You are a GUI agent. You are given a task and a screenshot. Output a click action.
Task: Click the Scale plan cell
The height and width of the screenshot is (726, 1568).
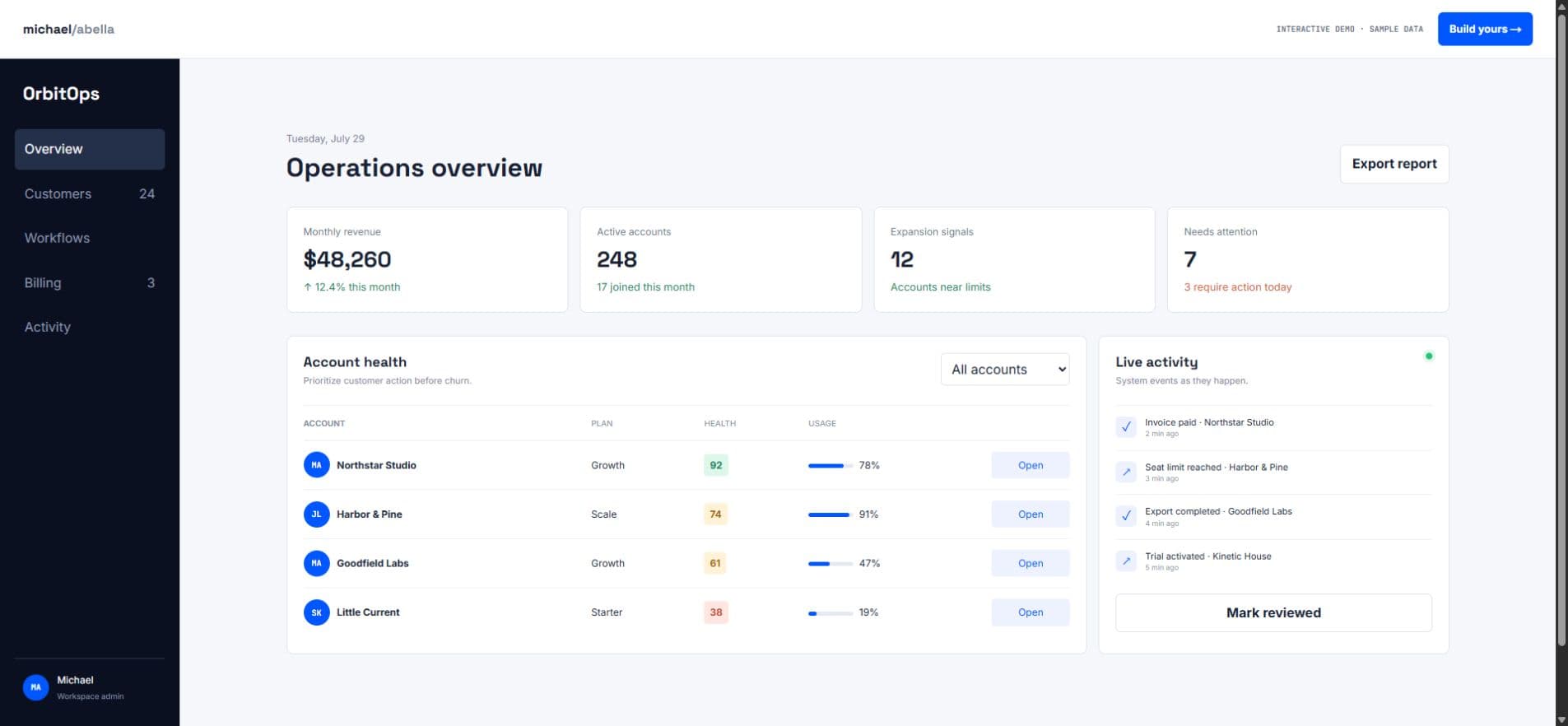[603, 514]
